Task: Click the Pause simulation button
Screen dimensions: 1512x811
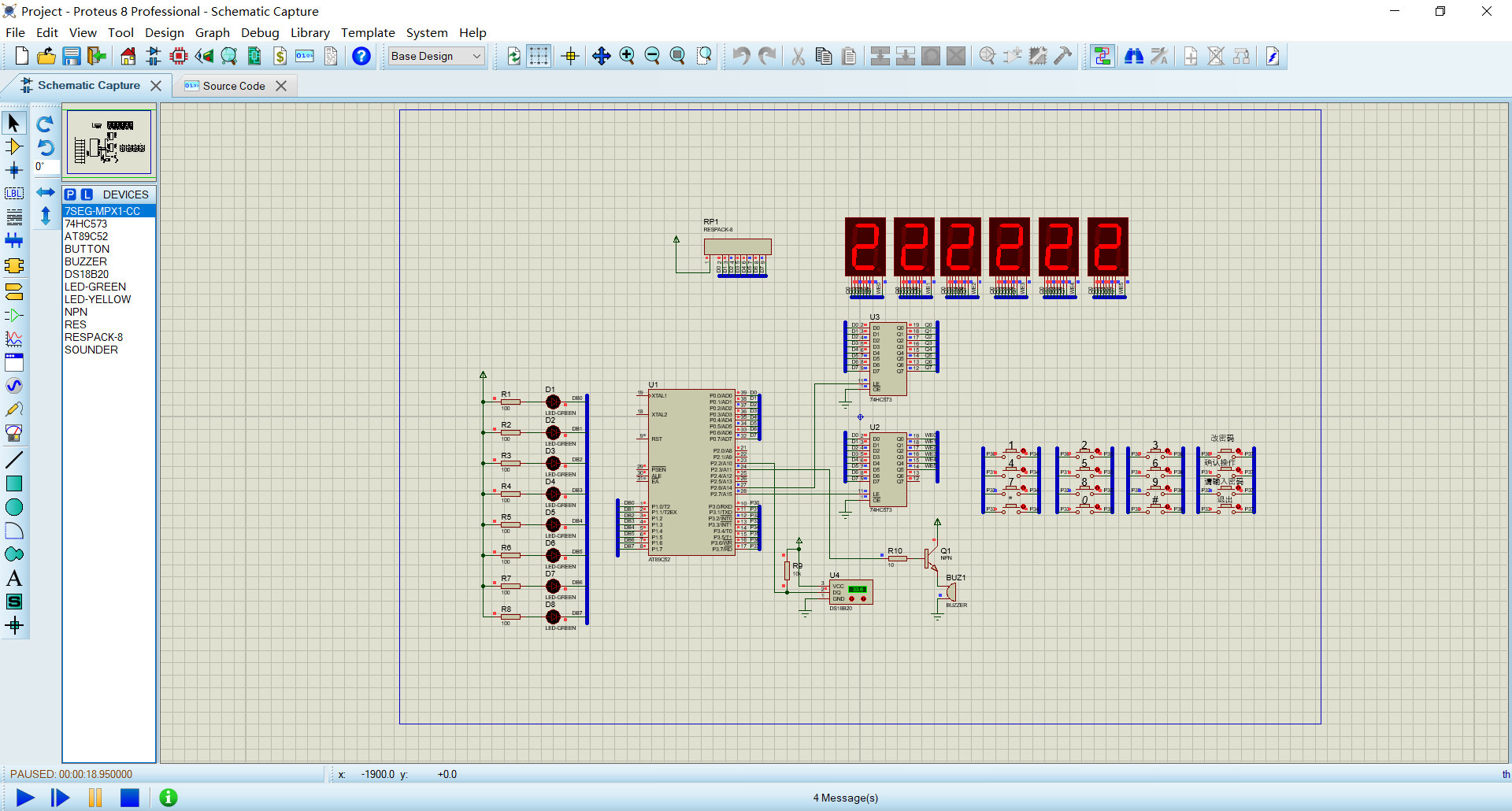Action: coord(95,798)
